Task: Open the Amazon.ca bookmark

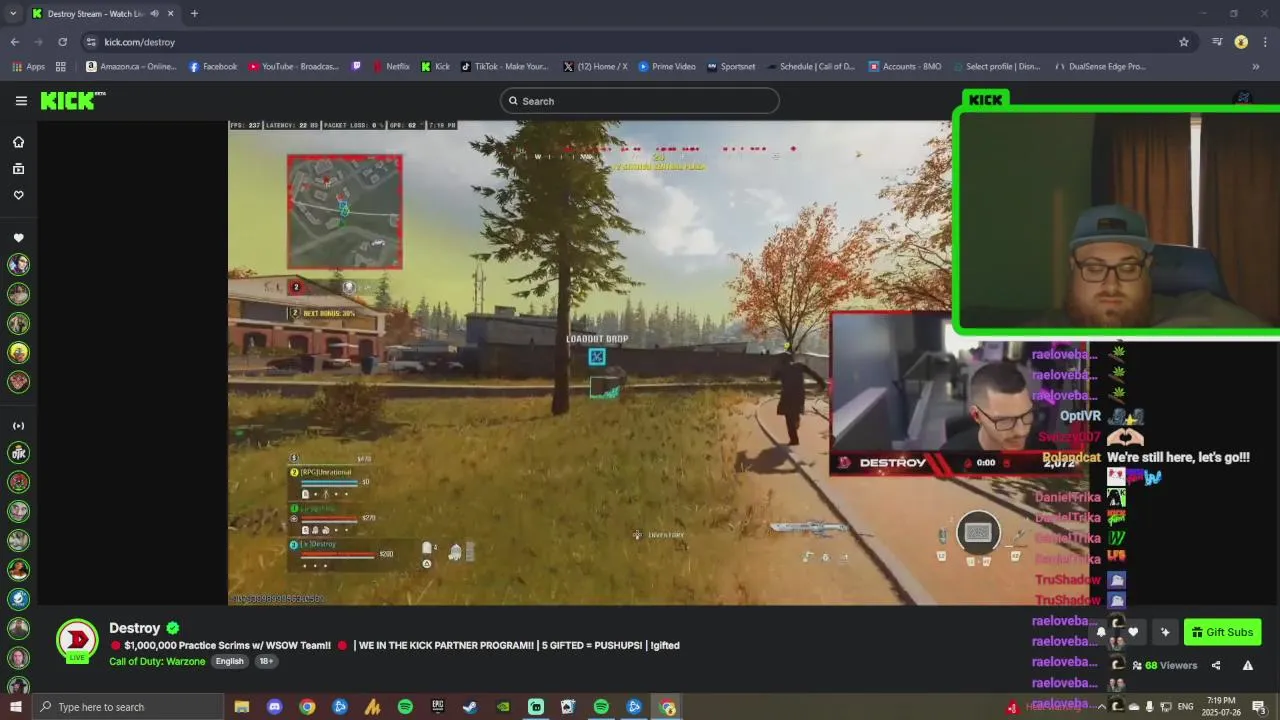Action: click(131, 67)
